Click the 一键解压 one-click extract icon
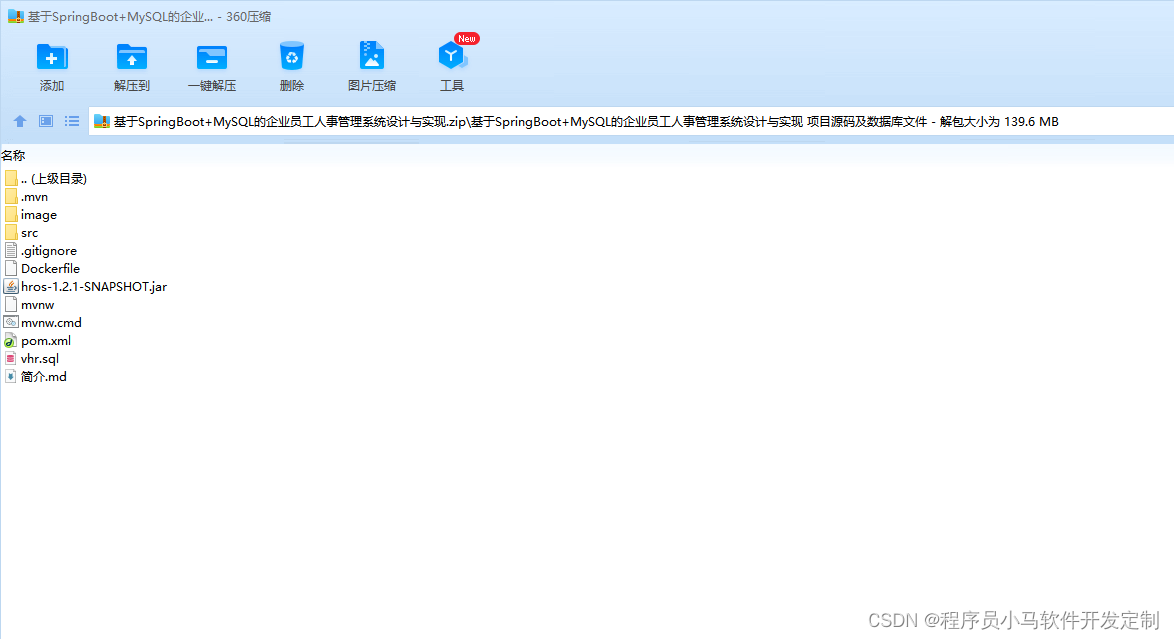 [x=212, y=57]
